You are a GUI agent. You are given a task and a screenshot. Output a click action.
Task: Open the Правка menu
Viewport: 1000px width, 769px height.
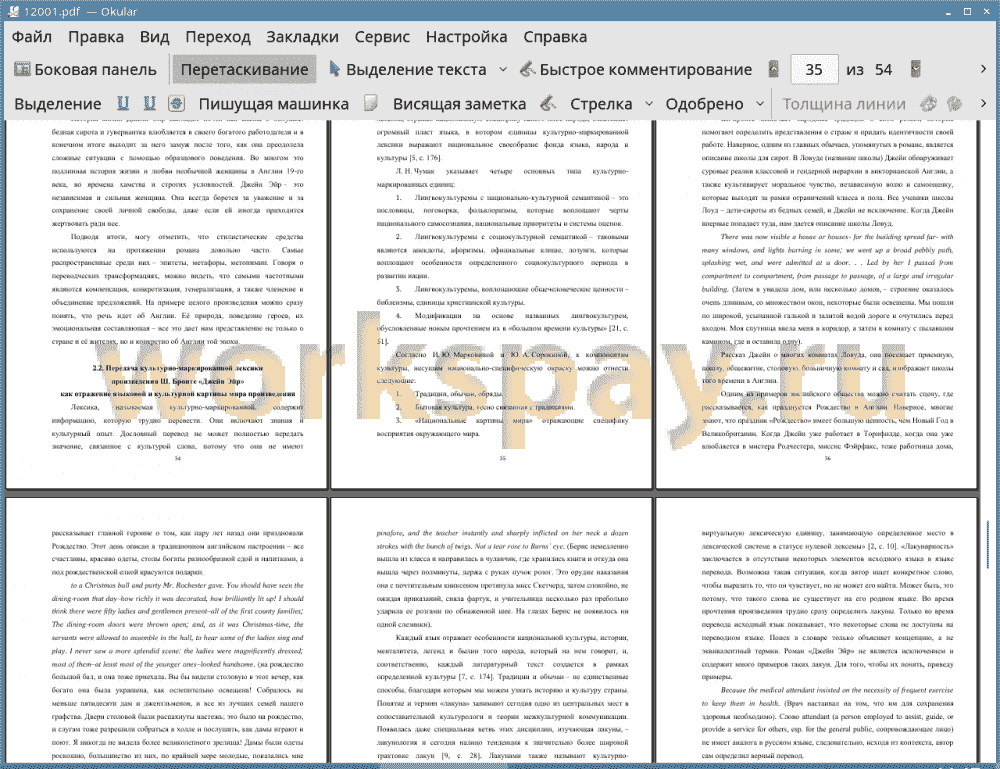(96, 37)
